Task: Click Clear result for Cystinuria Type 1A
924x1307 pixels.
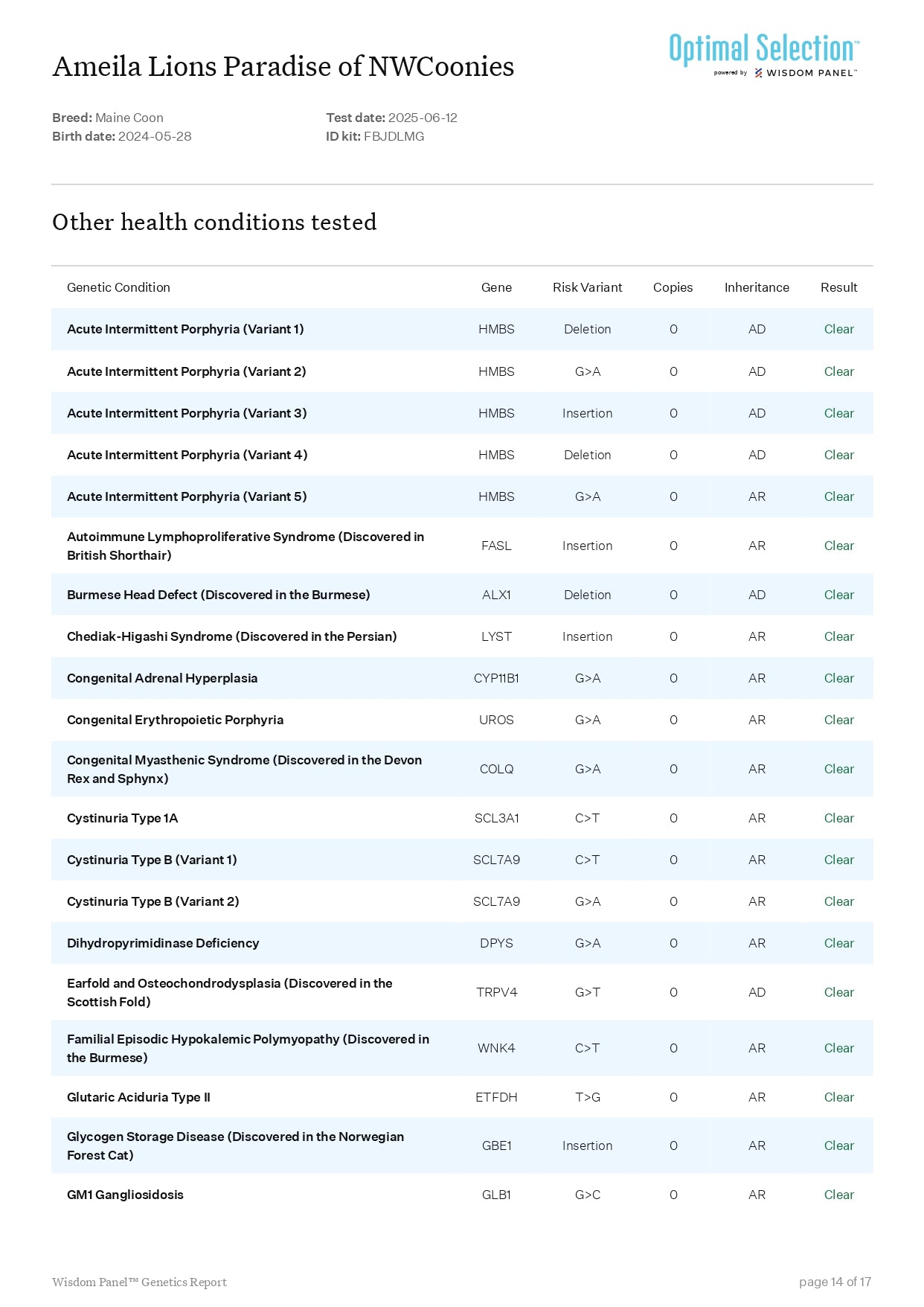Action: (x=838, y=818)
